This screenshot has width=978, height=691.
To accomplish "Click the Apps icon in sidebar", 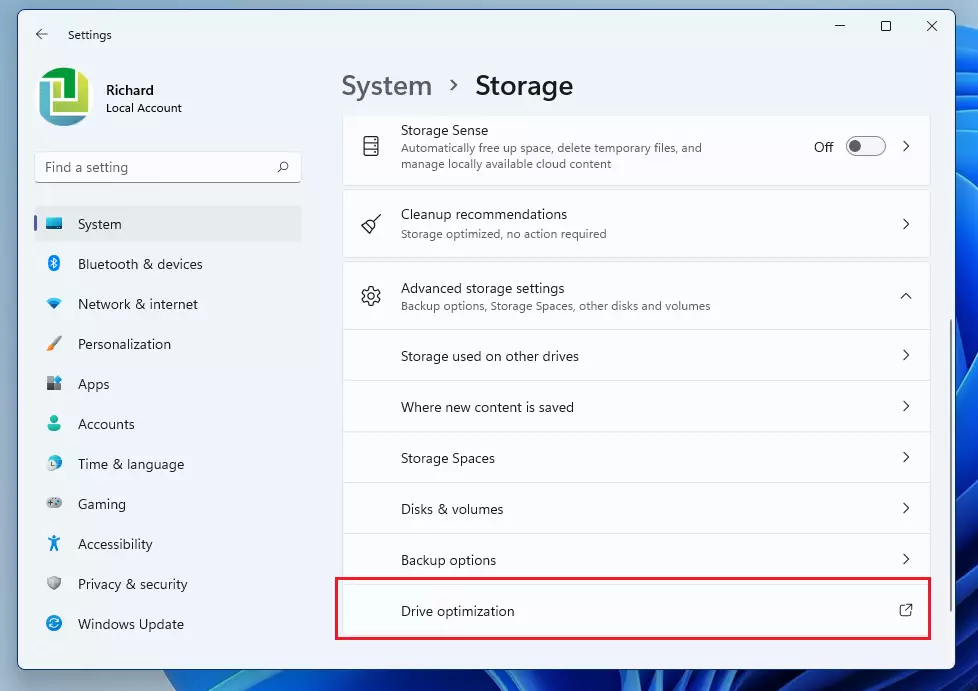I will [54, 383].
